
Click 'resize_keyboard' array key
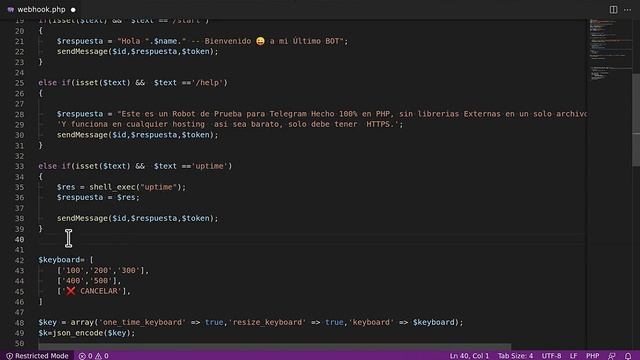[x=267, y=322]
